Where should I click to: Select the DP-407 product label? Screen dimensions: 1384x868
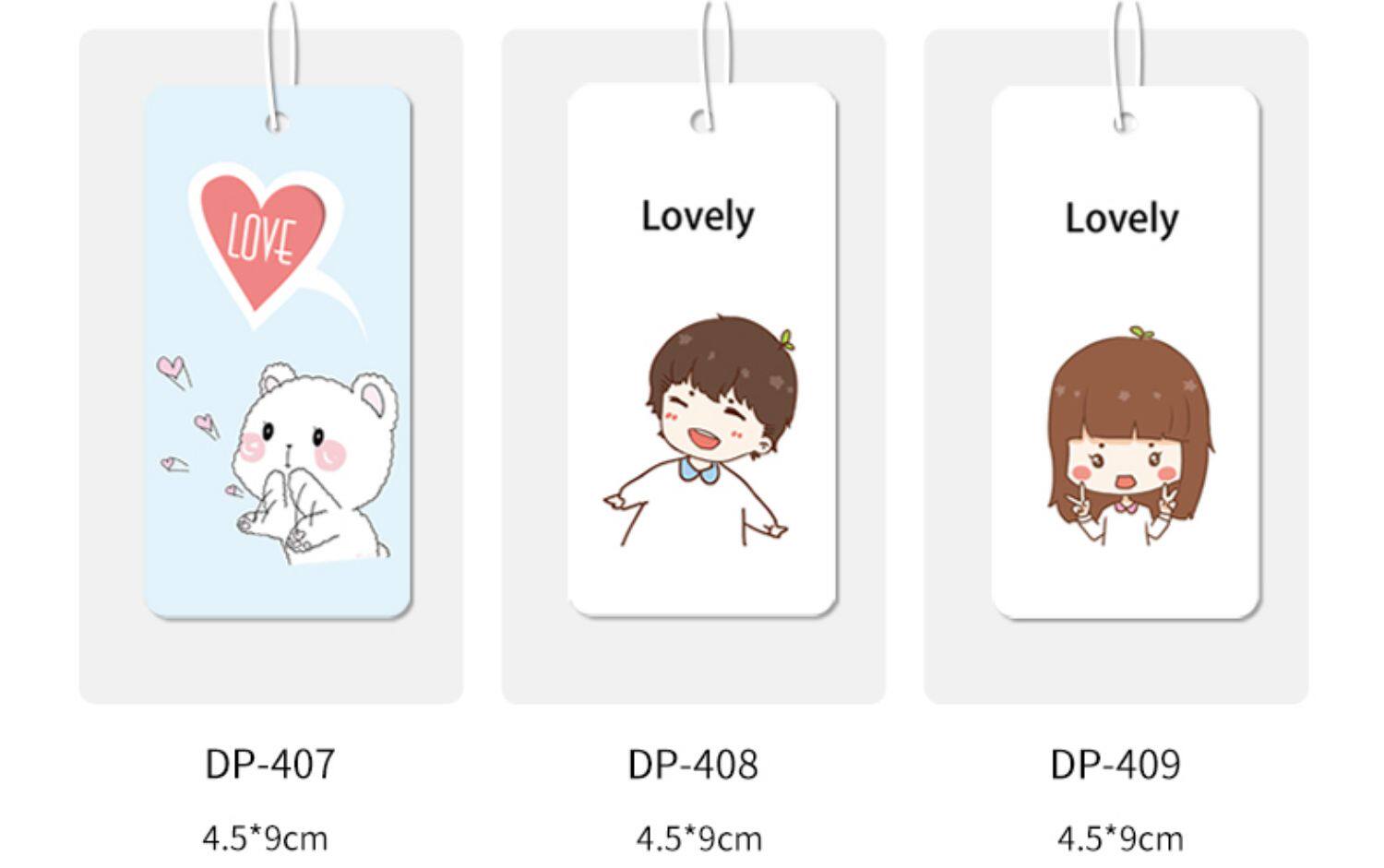[x=269, y=764]
